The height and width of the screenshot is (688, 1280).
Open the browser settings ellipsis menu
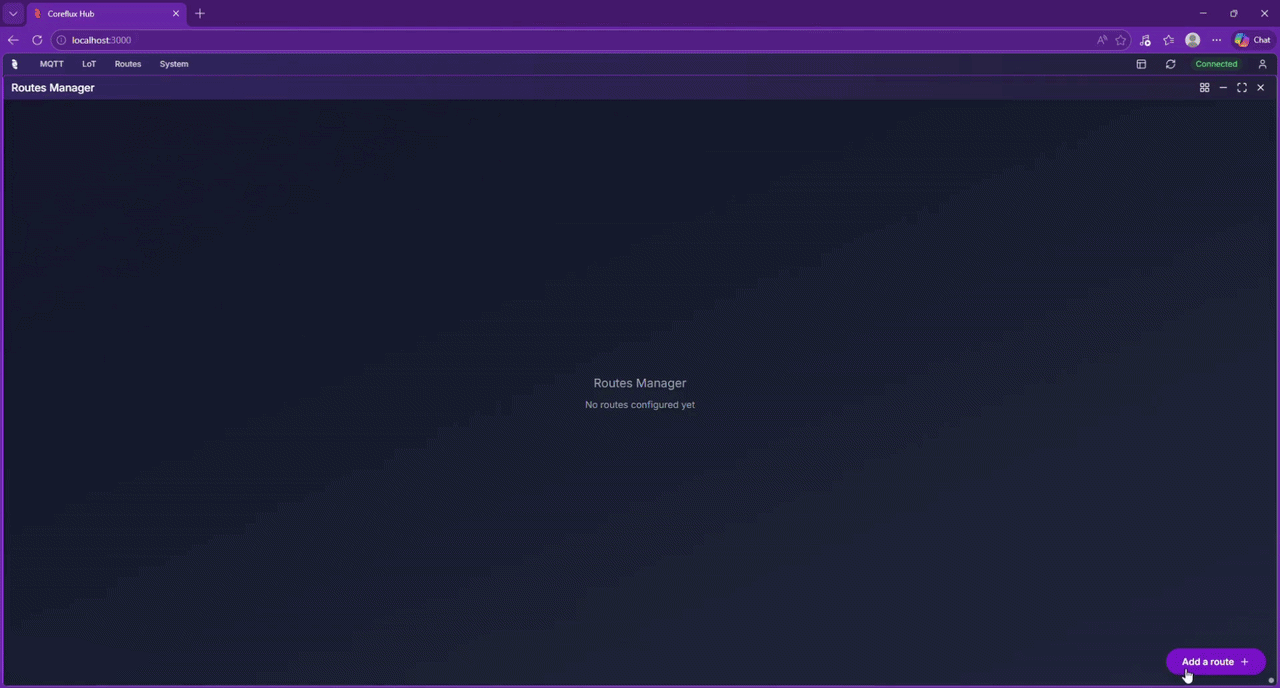point(1216,40)
